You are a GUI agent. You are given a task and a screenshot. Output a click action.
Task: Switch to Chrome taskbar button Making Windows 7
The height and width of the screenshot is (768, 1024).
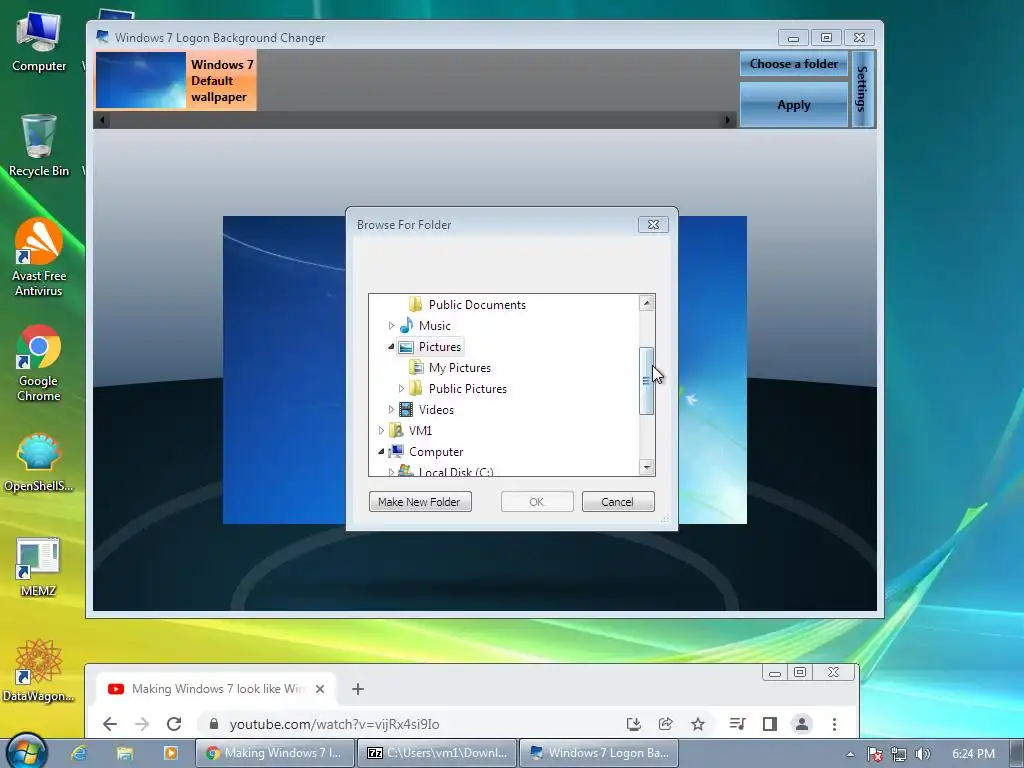[275, 753]
